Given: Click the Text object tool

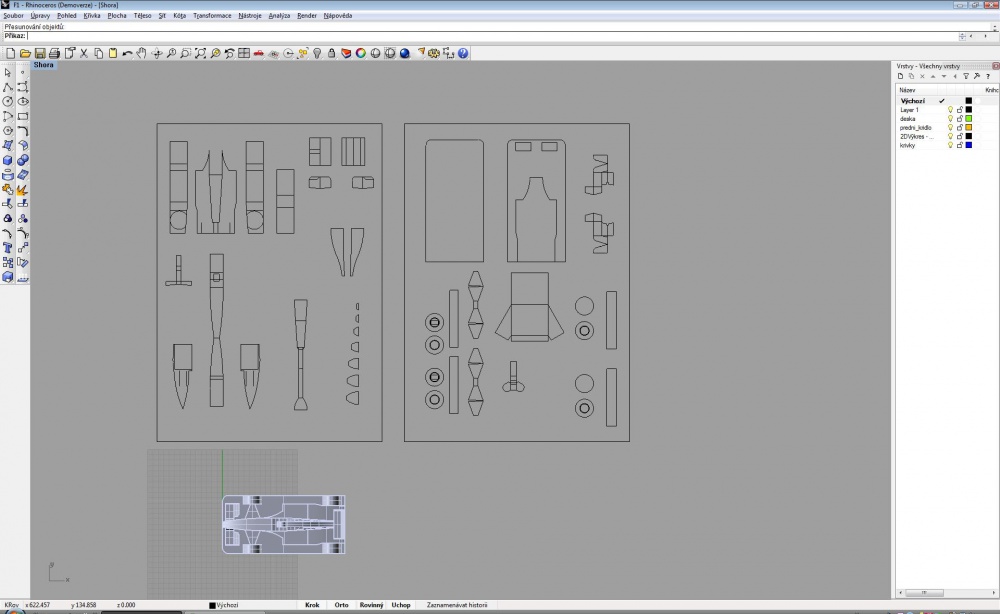Looking at the screenshot, I should click(x=8, y=248).
